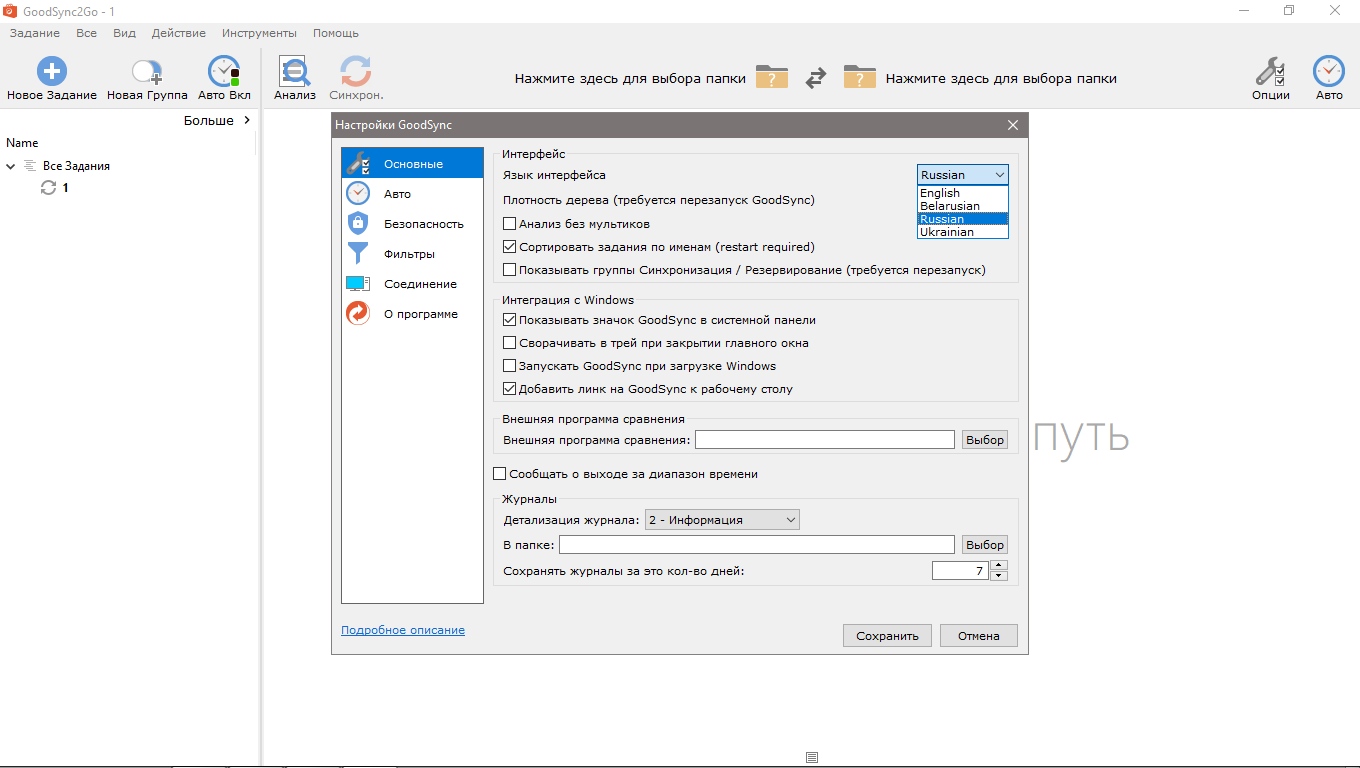Open Детализация журнала dropdown
Image resolution: width=1360 pixels, height=768 pixels.
click(722, 520)
